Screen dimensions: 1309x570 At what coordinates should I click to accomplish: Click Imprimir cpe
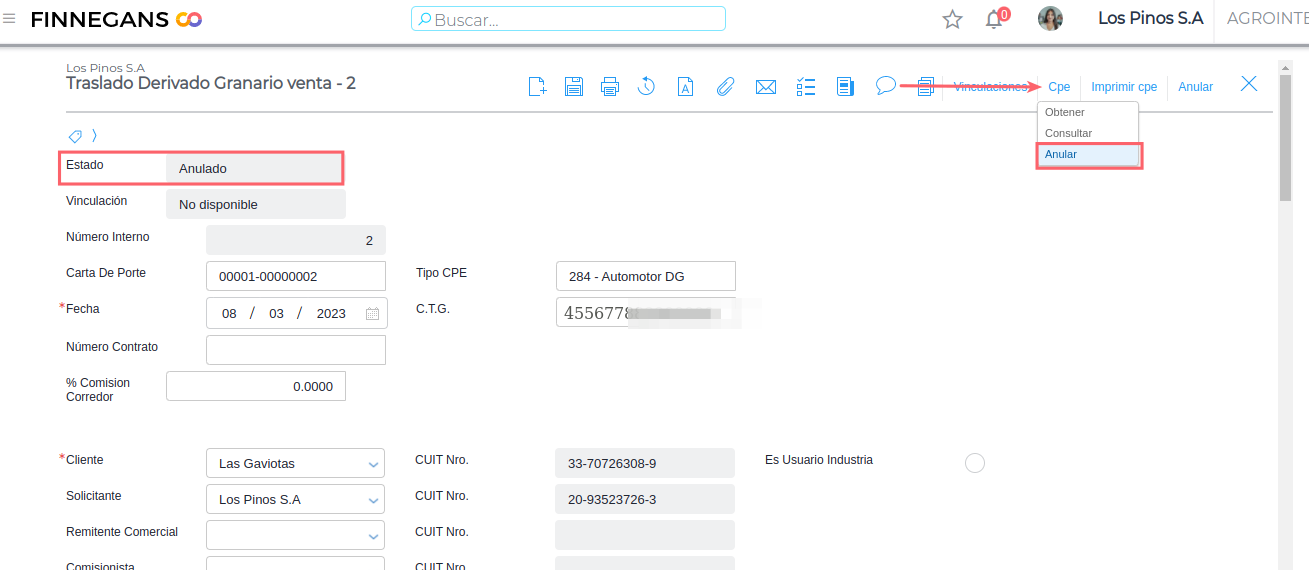click(x=1124, y=87)
